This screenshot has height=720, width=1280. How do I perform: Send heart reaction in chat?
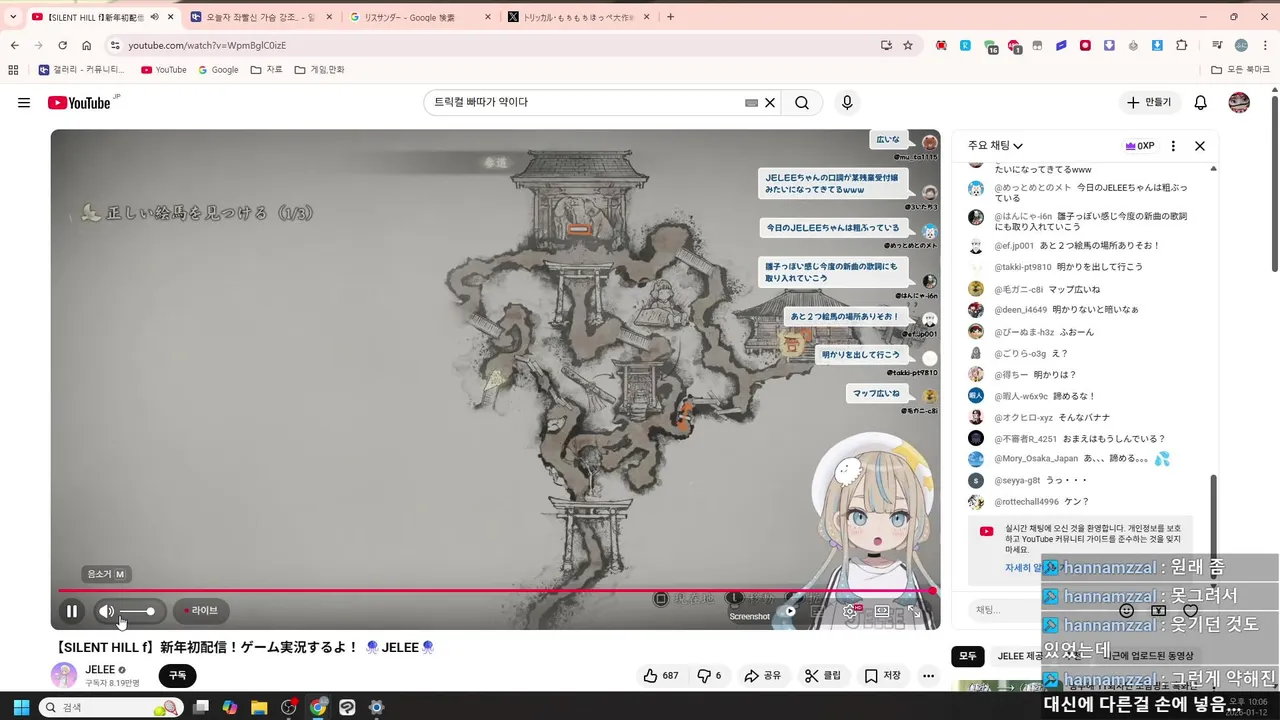coord(1190,610)
